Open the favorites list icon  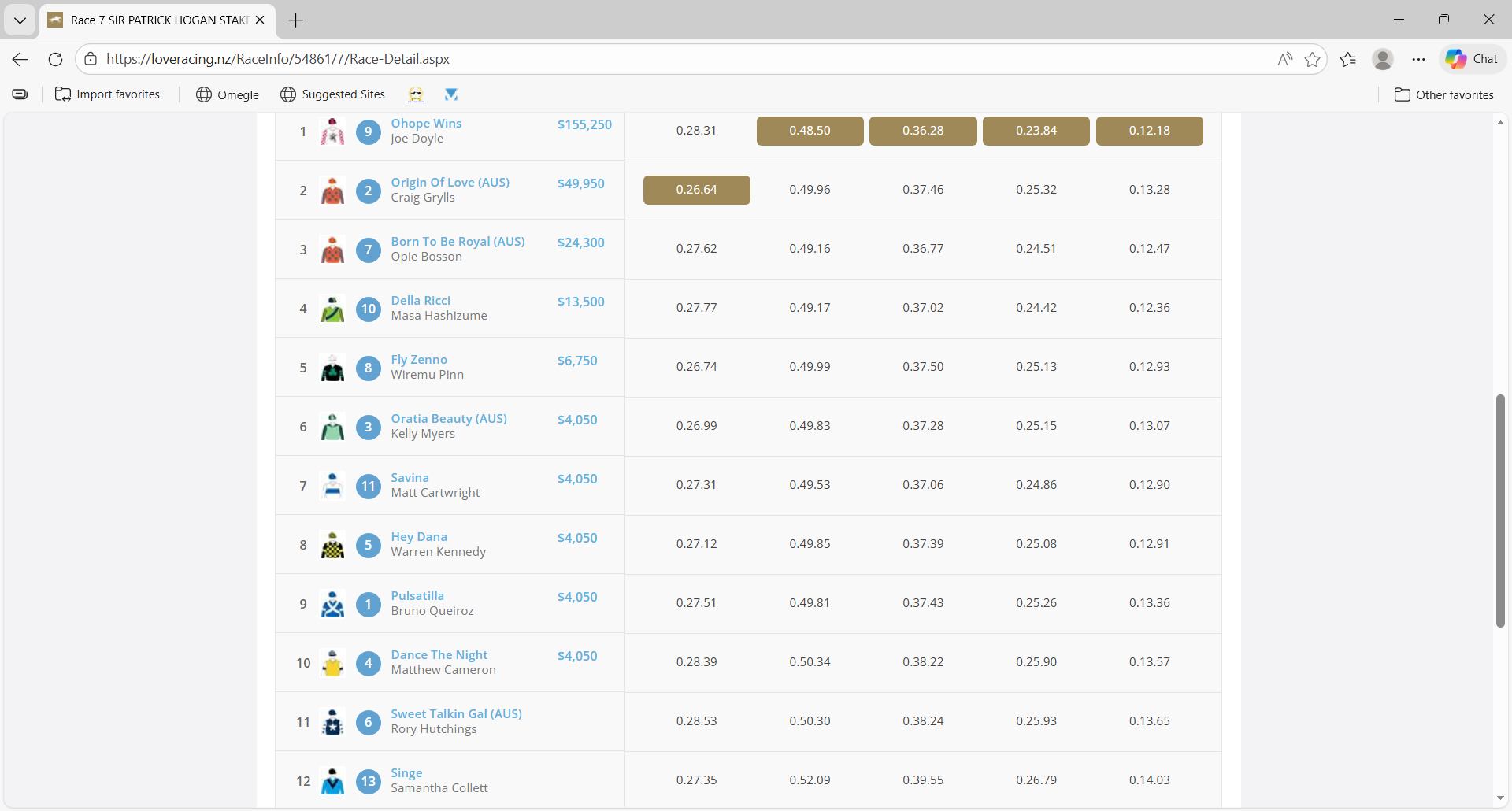click(1348, 59)
